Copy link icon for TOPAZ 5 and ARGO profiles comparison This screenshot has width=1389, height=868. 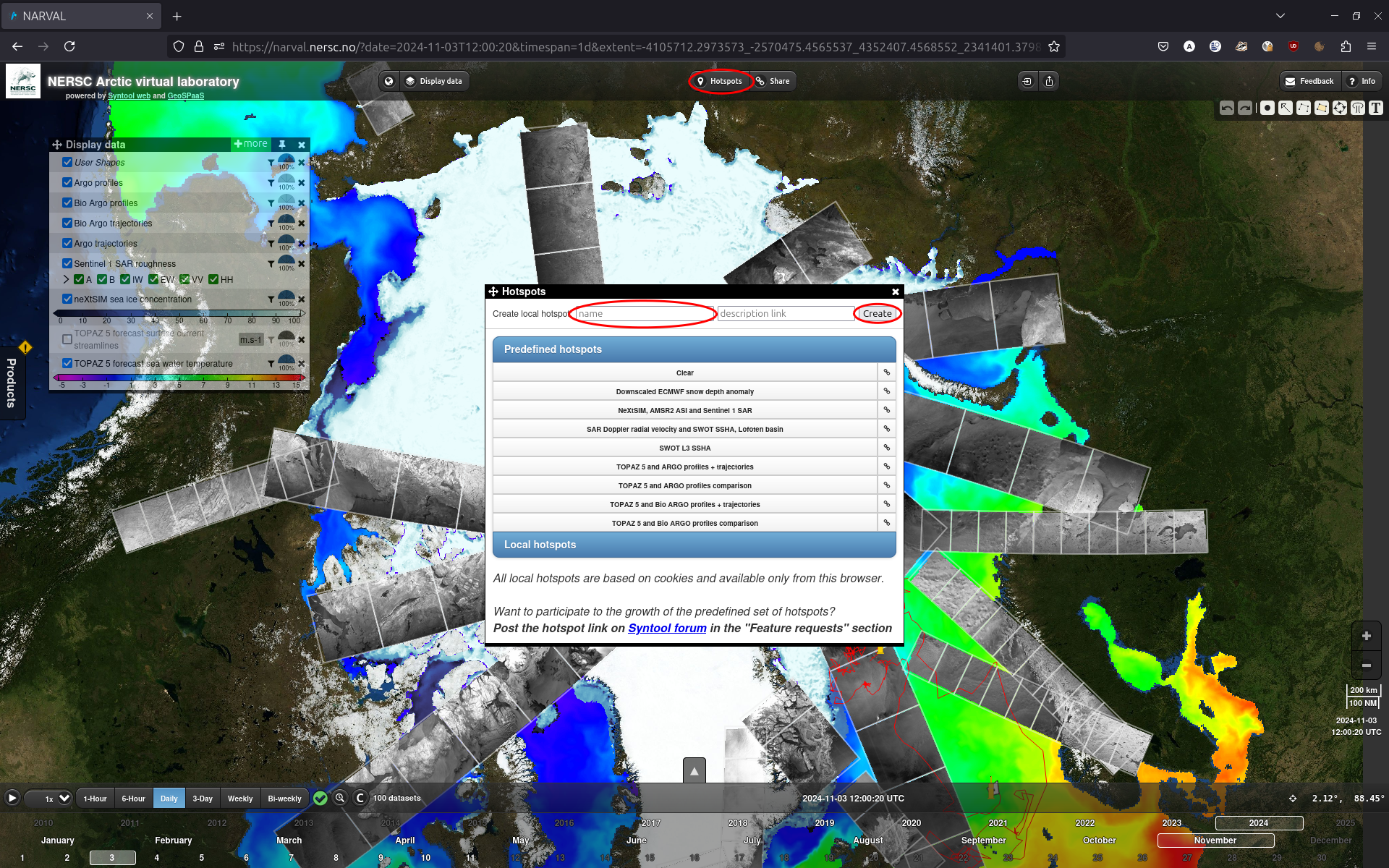(x=886, y=485)
